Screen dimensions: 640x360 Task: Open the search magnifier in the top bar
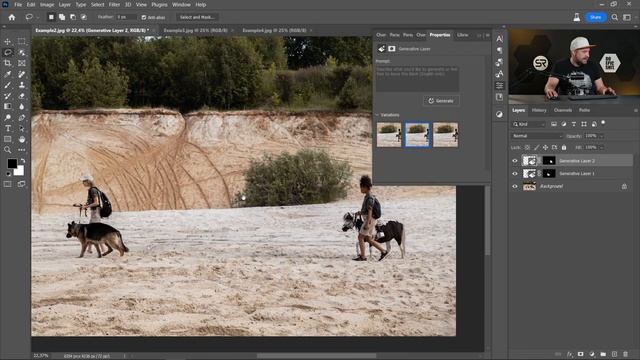[614, 17]
